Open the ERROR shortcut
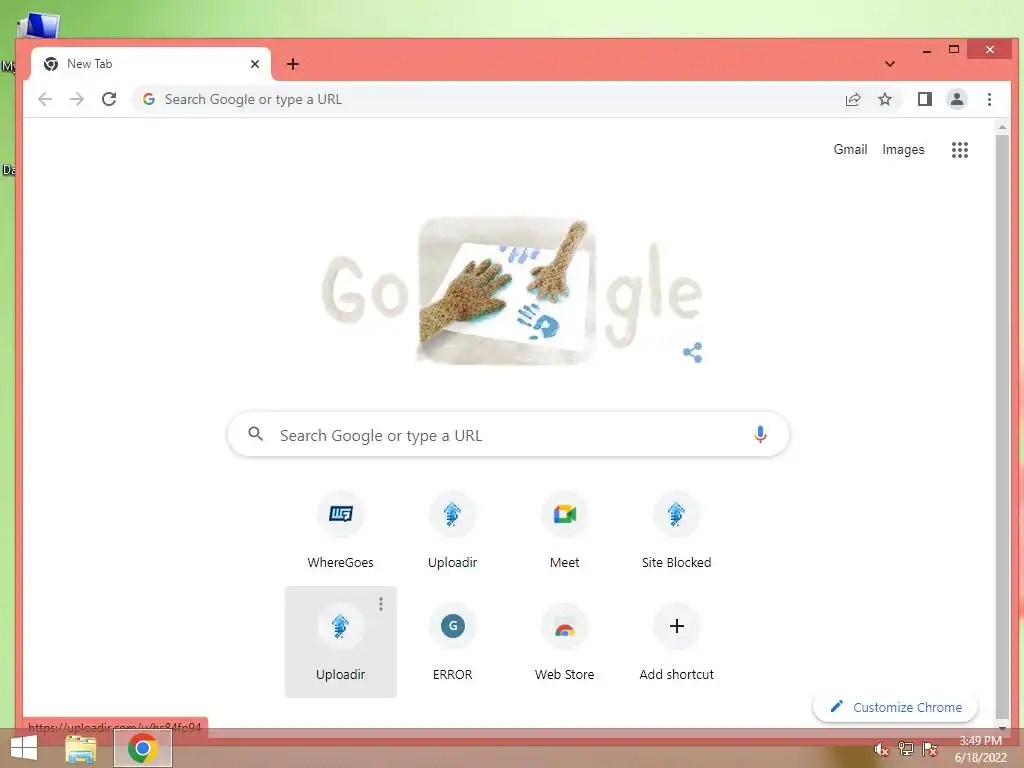1024x768 pixels. click(x=453, y=642)
